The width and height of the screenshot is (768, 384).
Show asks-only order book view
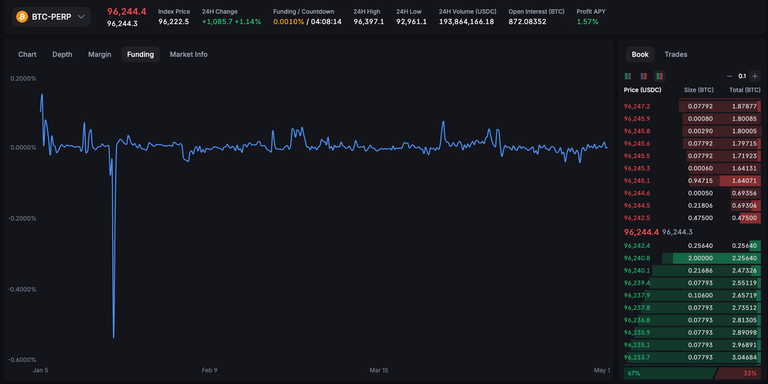(644, 76)
